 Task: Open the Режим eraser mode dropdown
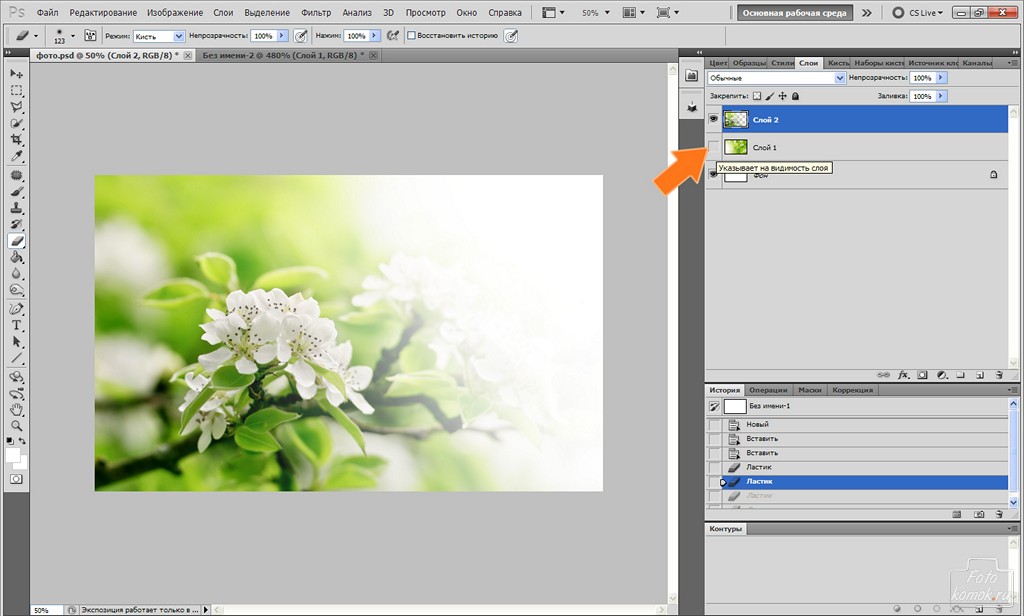pos(158,35)
